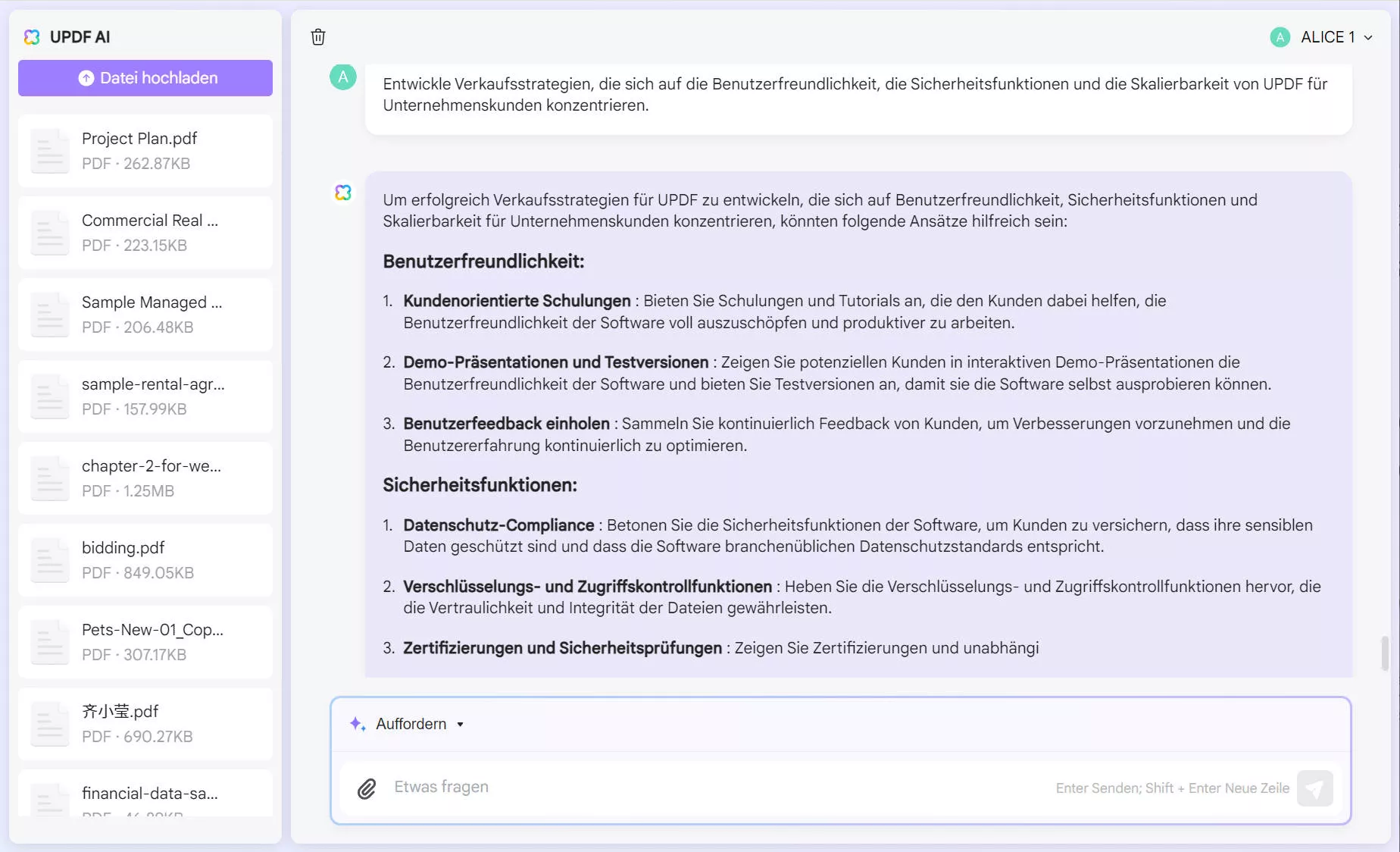Open the Auffordern prompt type dropdown
This screenshot has width=1400, height=852.
(x=460, y=725)
